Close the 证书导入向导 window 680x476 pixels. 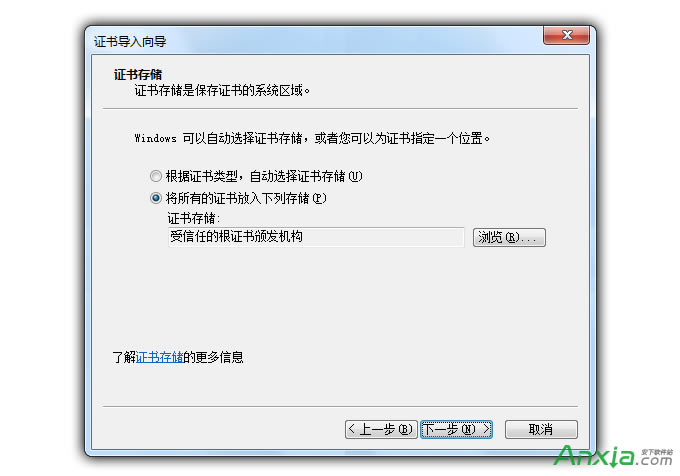pyautogui.click(x=566, y=35)
